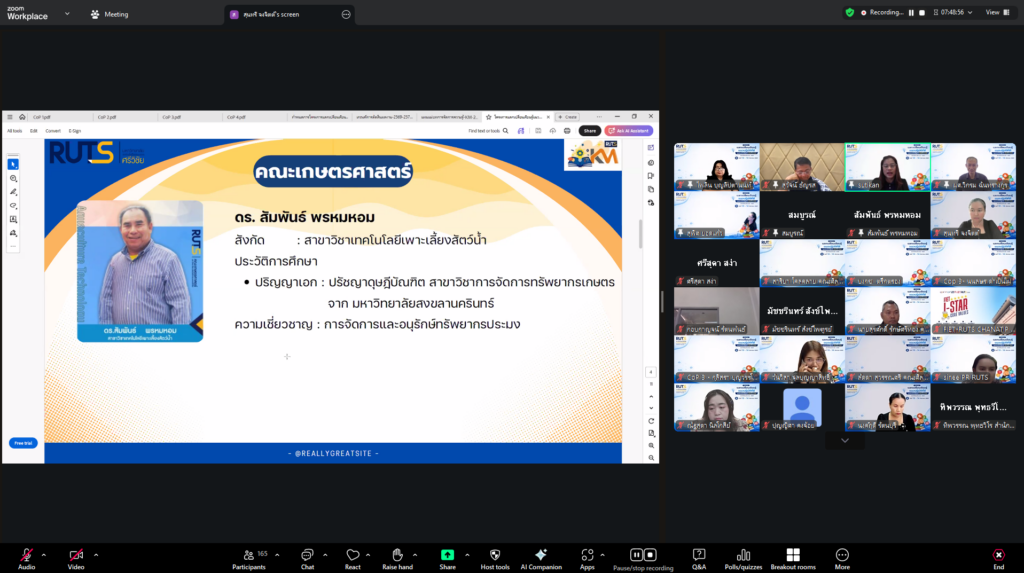Expand the caret next to Participants
1024x573 pixels.
(277, 555)
